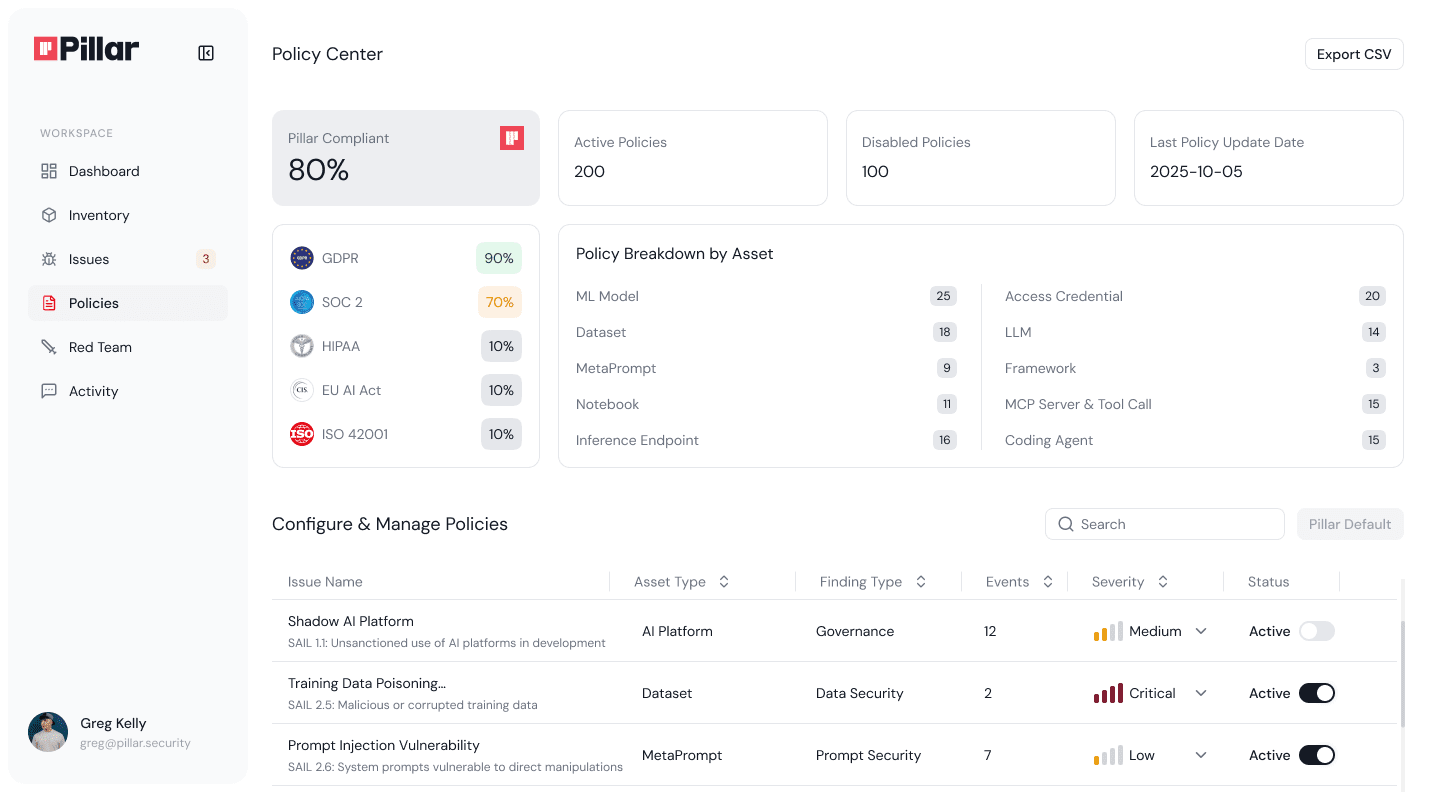Sort by Asset Type column arrows
Screen dimensions: 1440x792
(x=724, y=582)
